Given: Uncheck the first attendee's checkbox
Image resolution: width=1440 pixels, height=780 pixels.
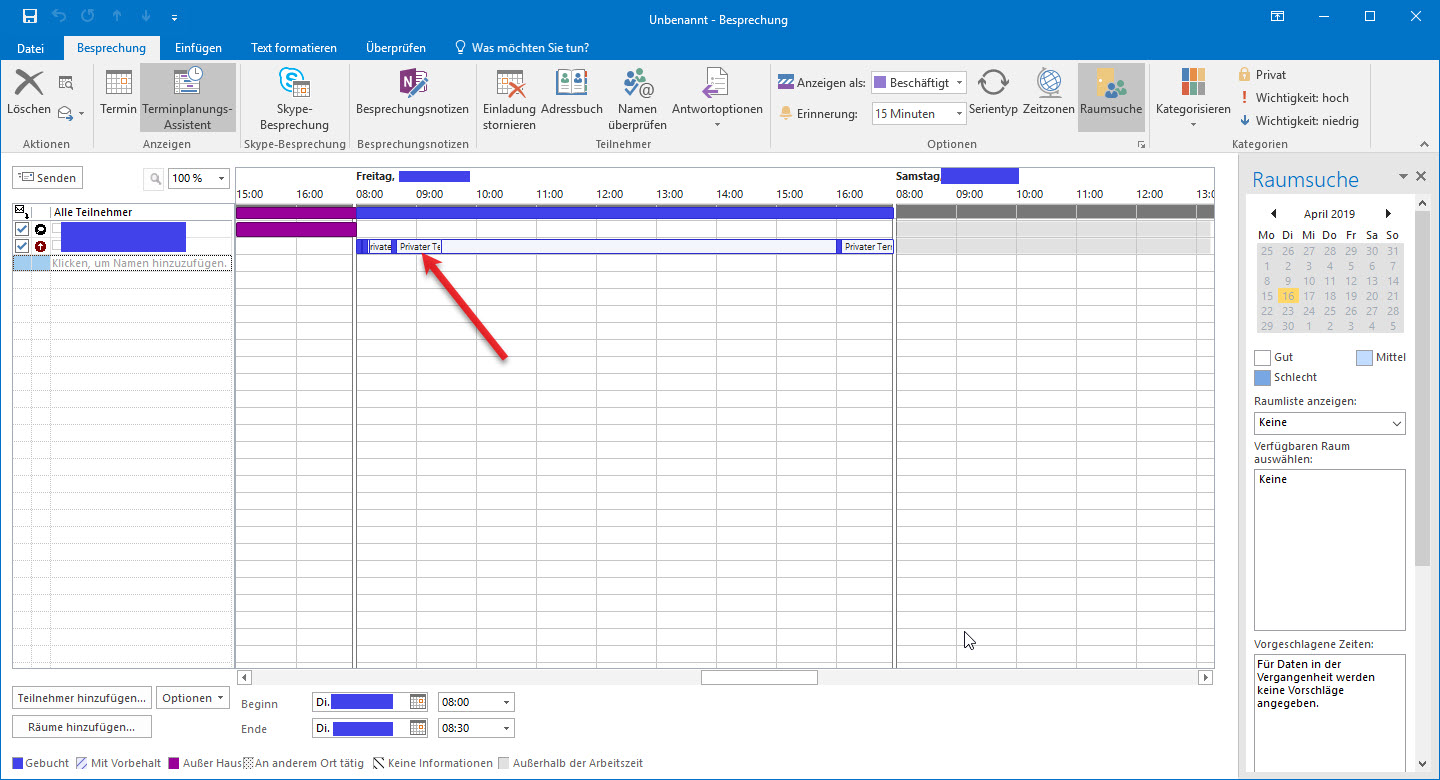Looking at the screenshot, I should coord(22,229).
